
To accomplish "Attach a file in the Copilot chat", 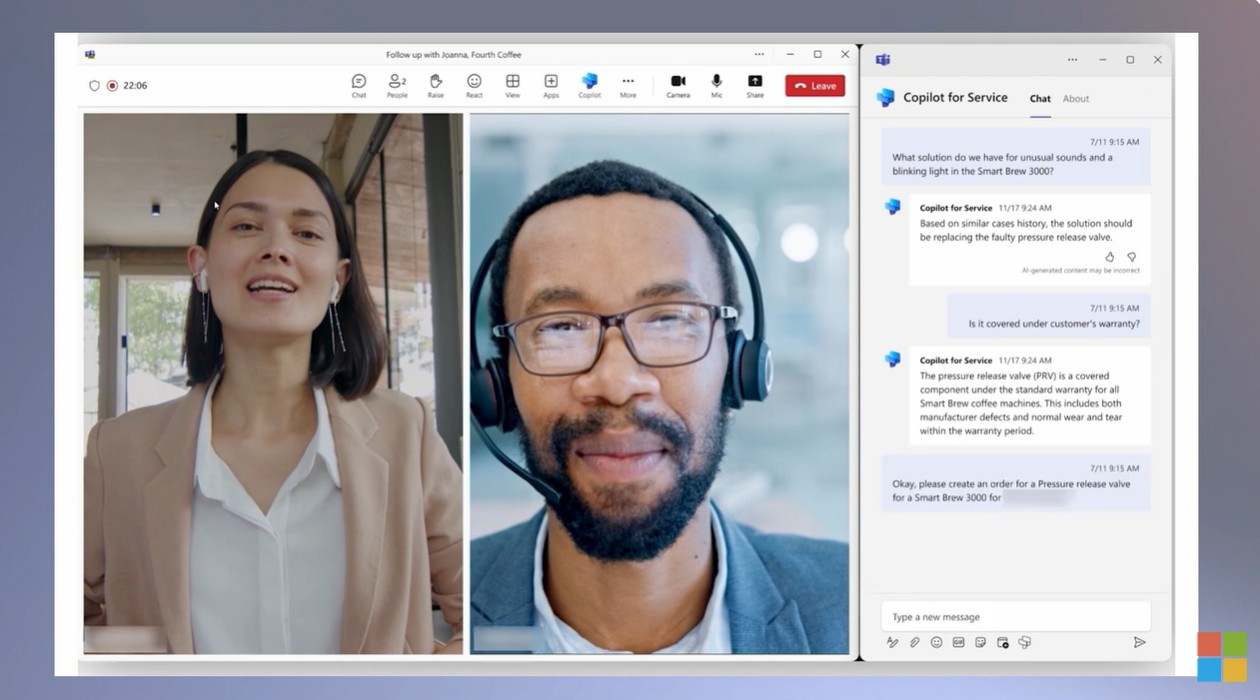I will (916, 643).
